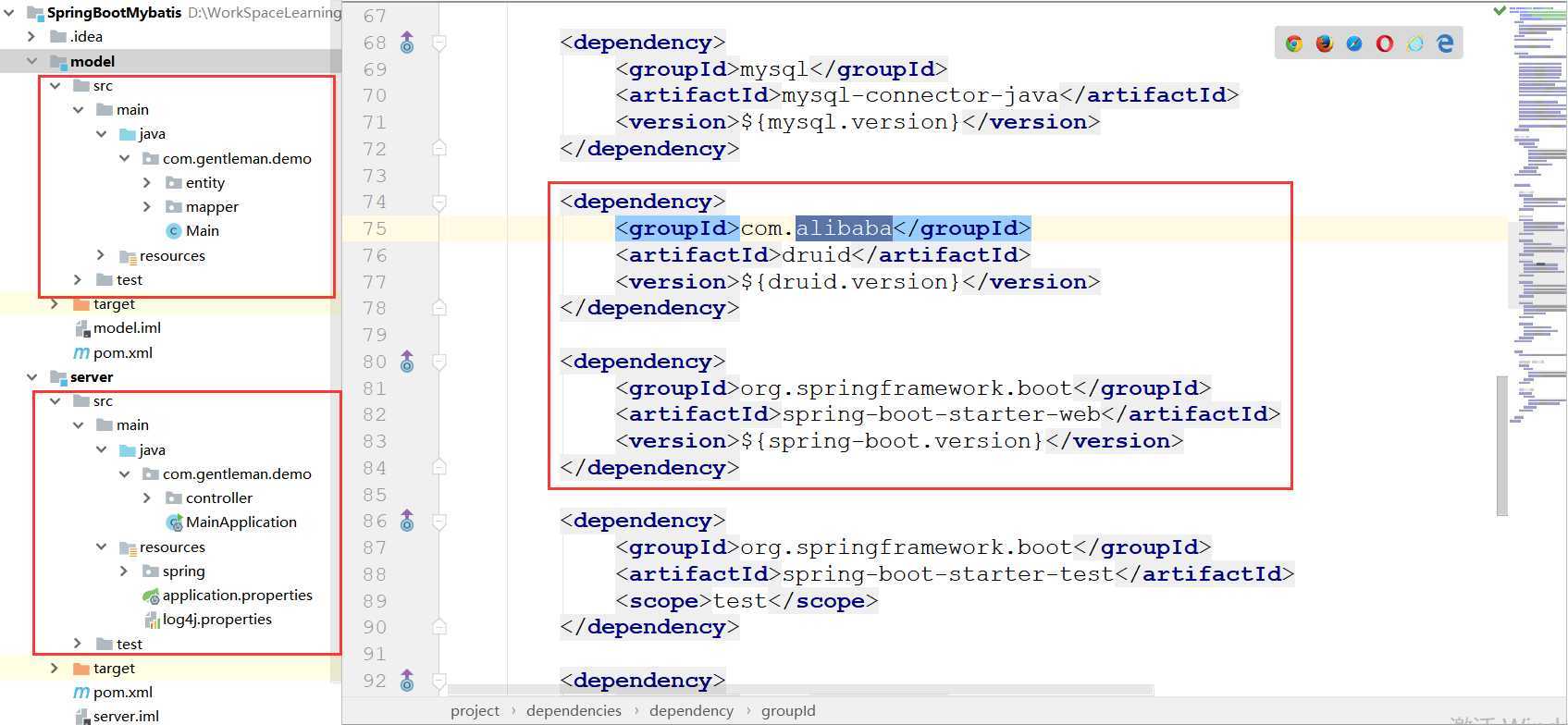This screenshot has height=725, width=1568.
Task: Open pom.xml under model module
Action: [113, 353]
